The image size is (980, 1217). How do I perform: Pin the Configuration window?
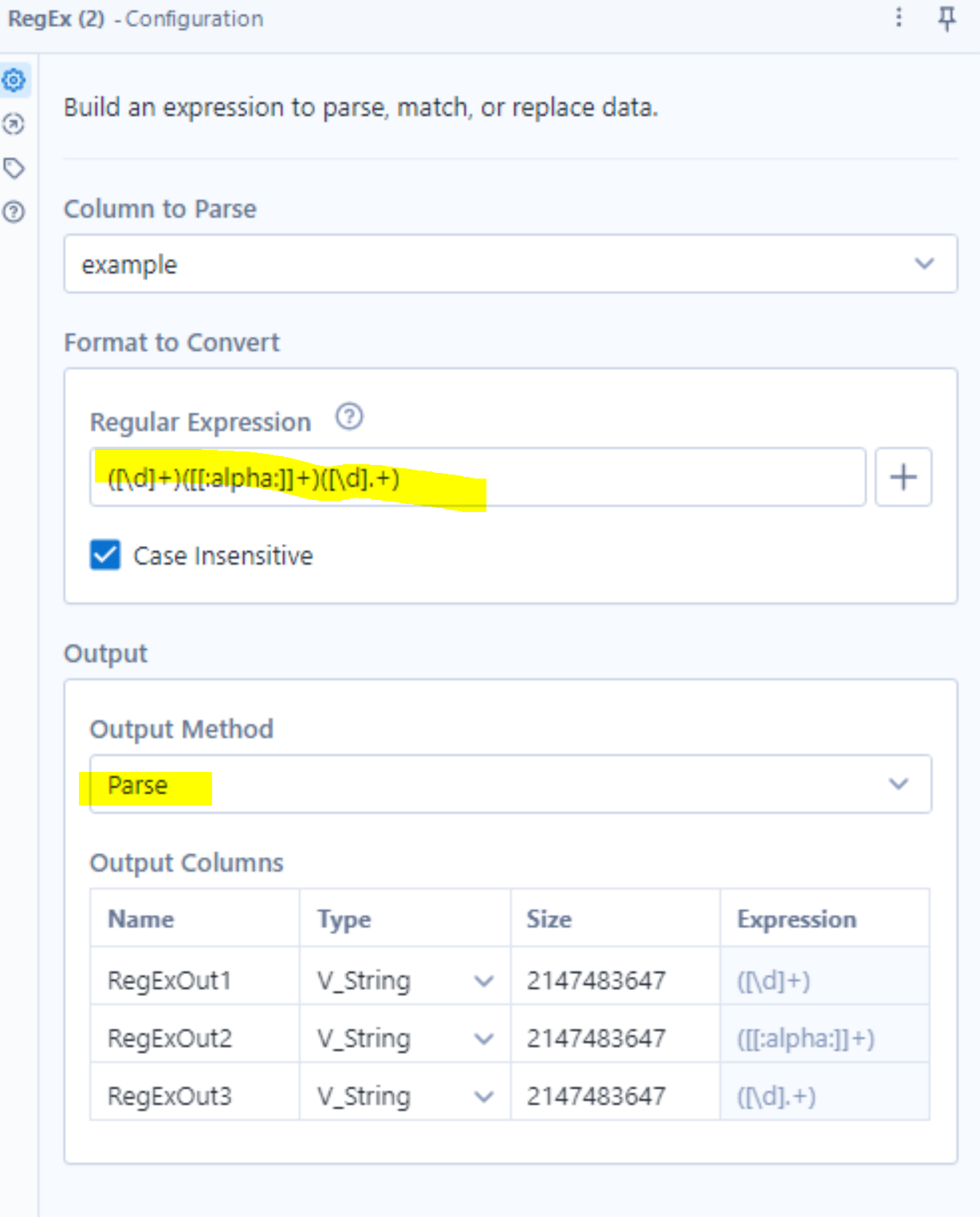947,18
